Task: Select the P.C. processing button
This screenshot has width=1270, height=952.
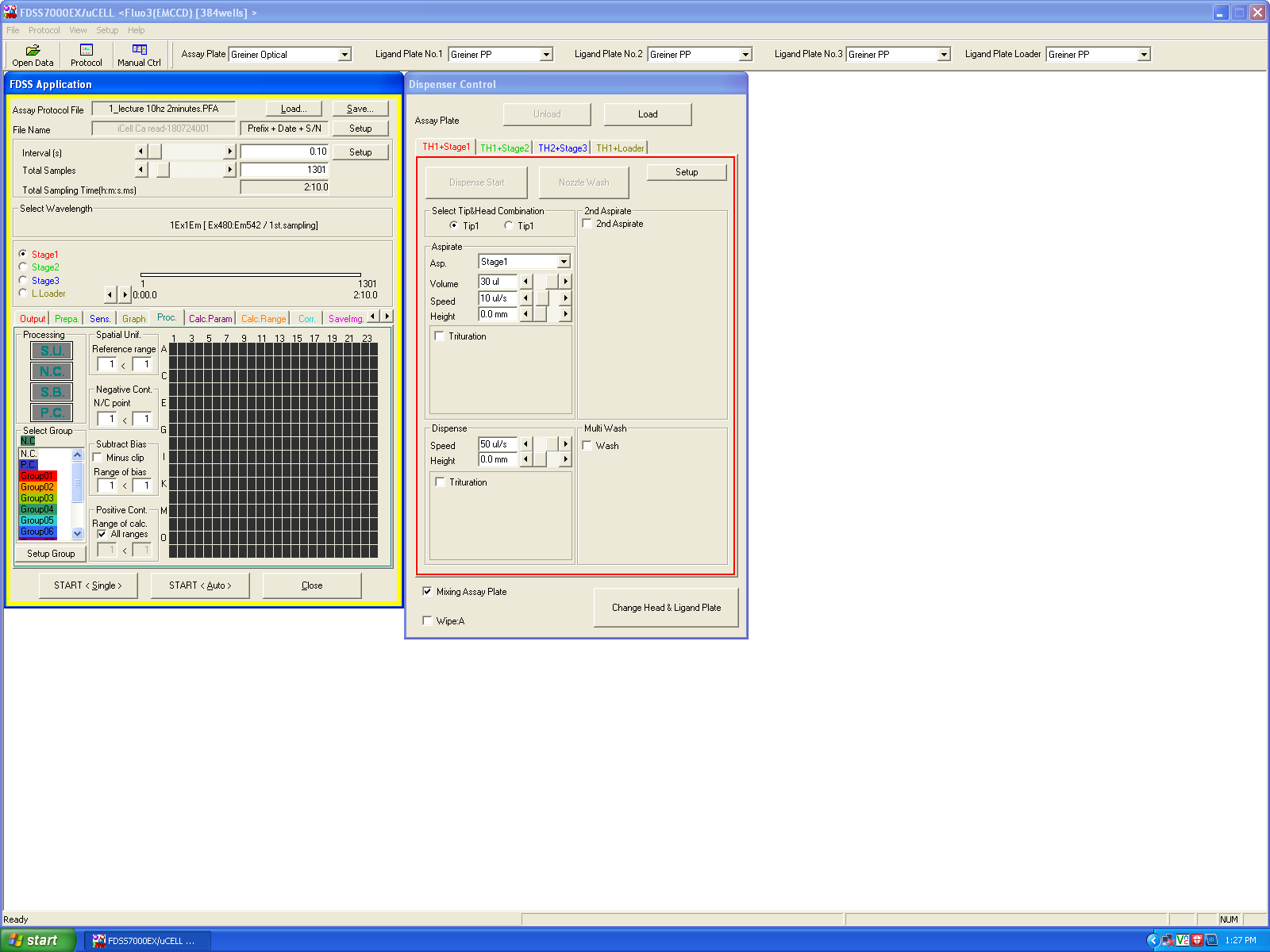Action: point(52,413)
